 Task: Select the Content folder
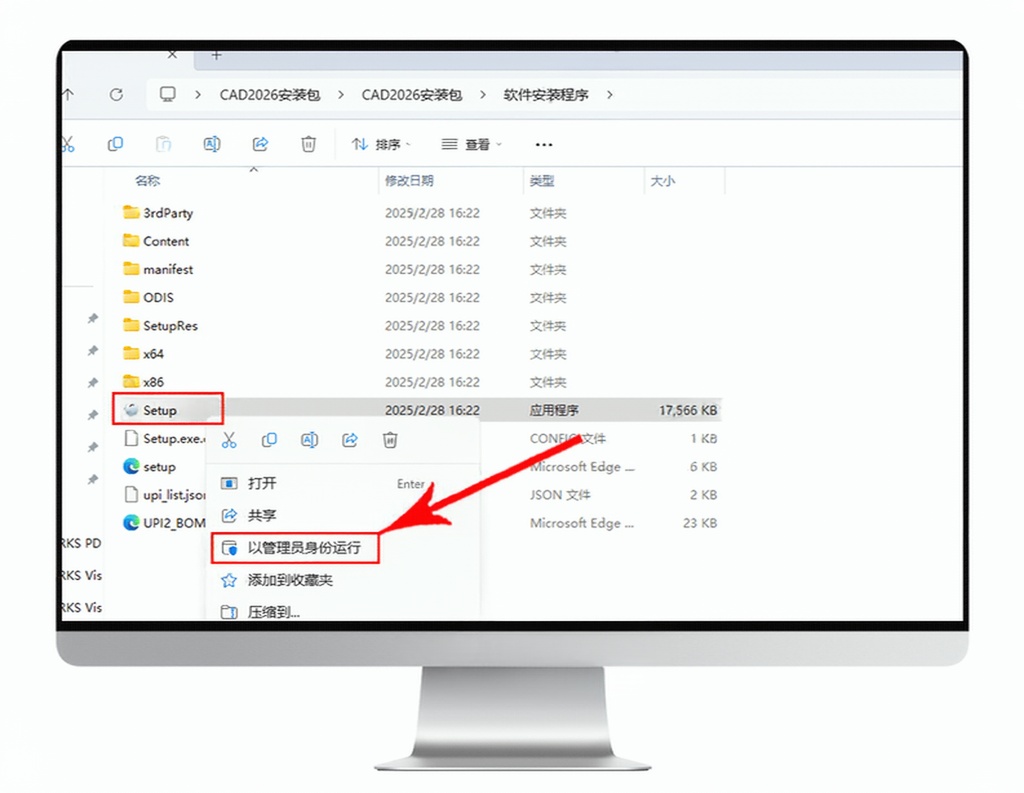pyautogui.click(x=156, y=241)
